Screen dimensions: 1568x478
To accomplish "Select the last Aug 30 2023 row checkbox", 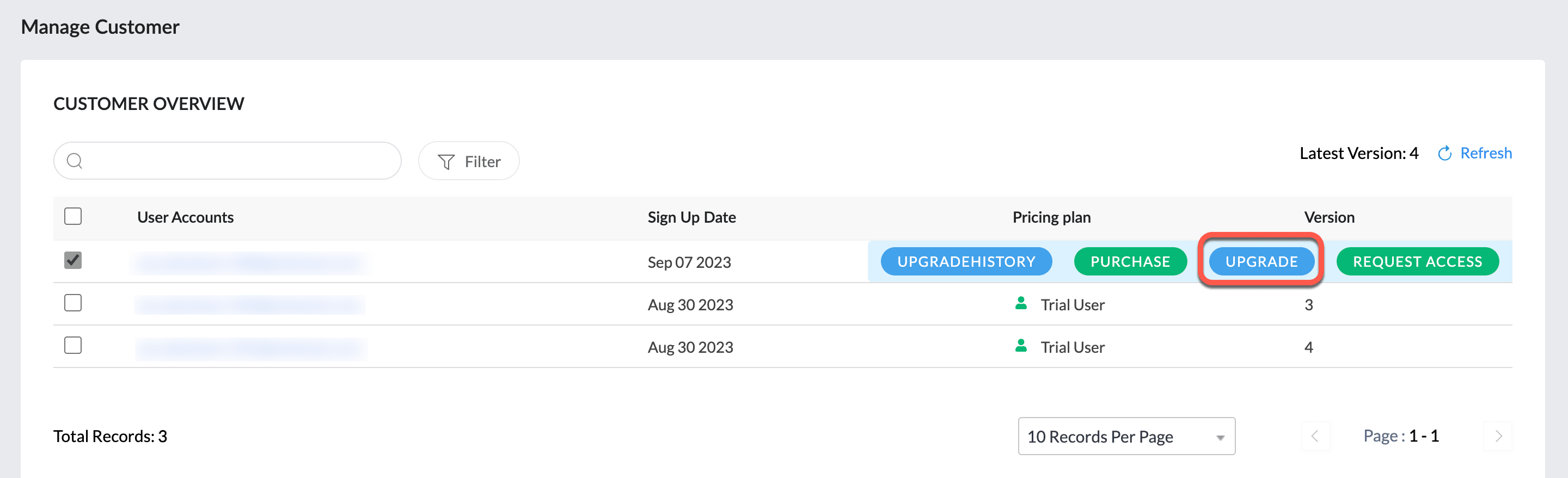I will 73,345.
